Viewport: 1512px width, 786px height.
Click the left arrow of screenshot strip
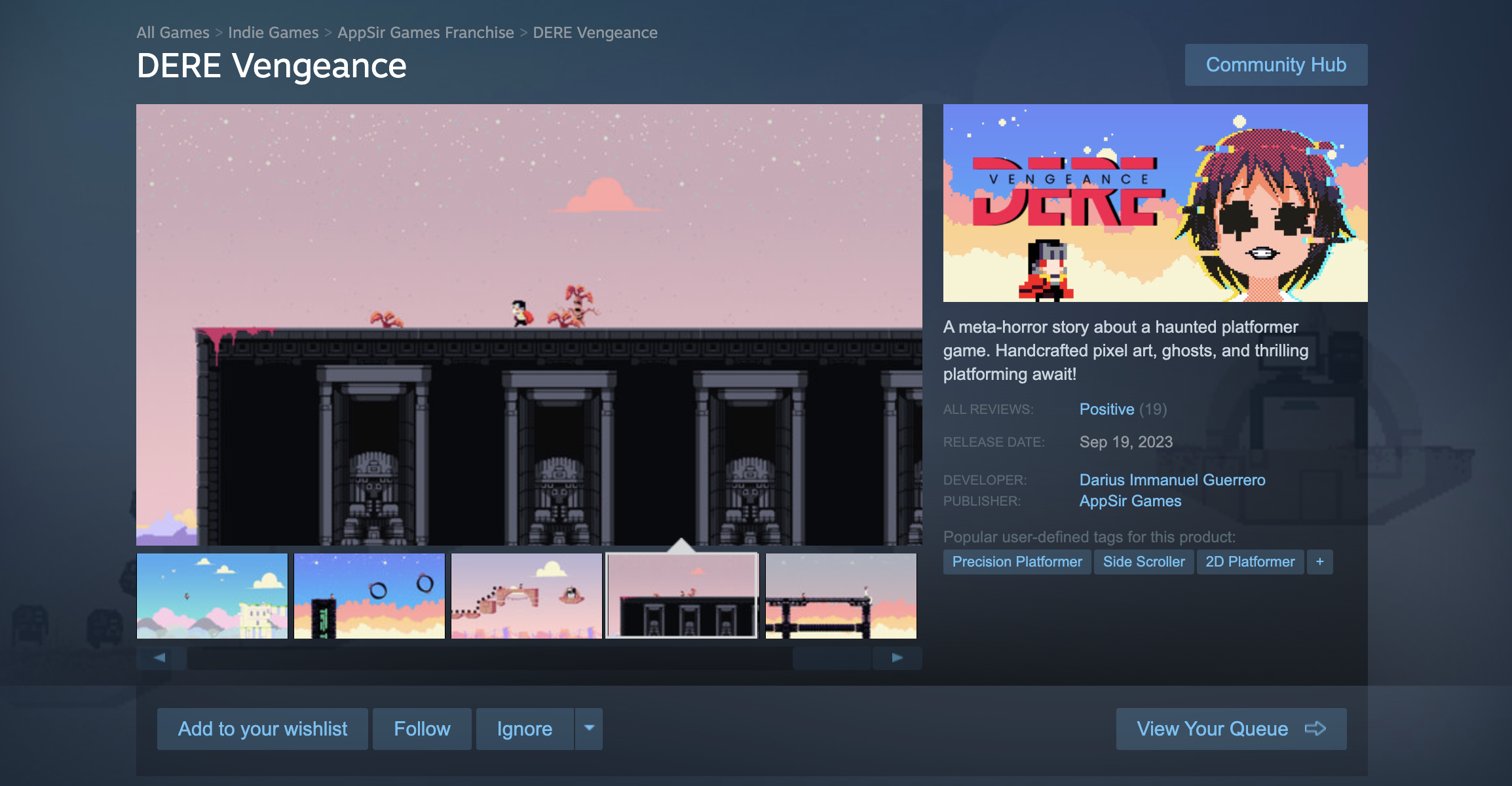point(161,658)
